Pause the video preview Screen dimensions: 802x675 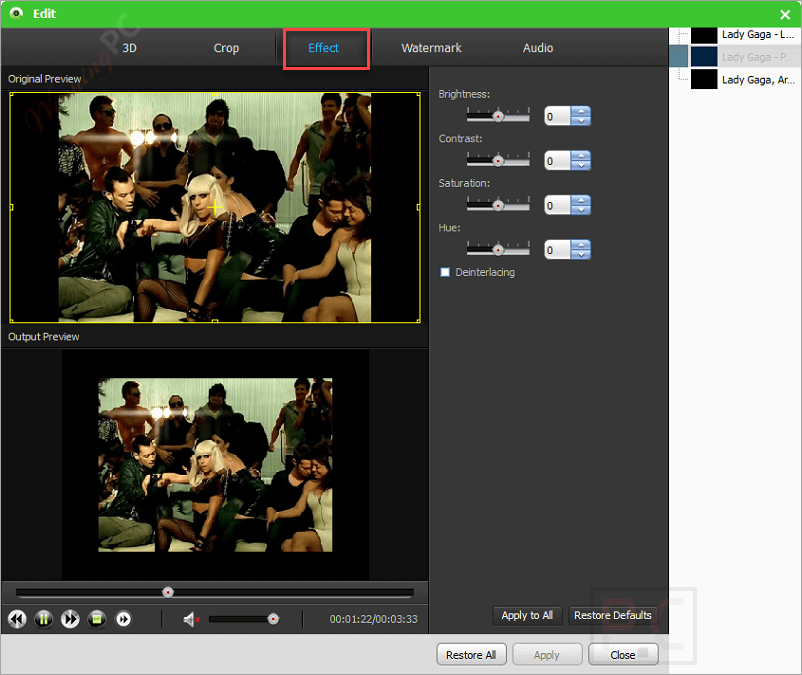tap(43, 619)
